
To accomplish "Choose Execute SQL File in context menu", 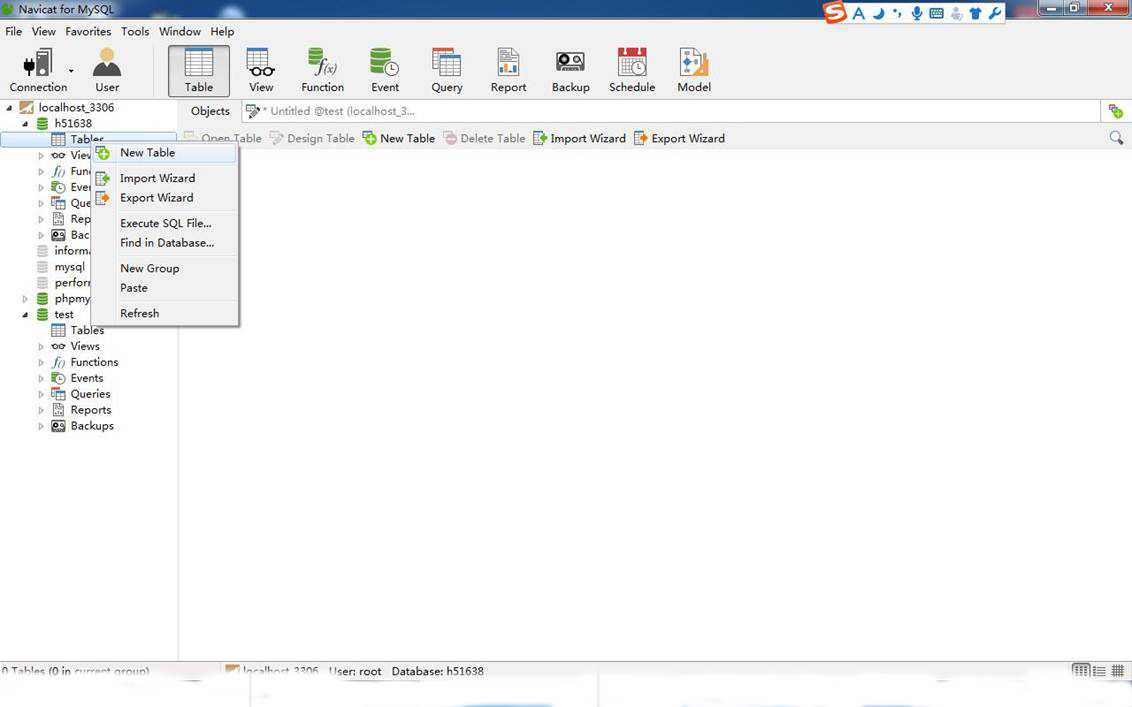I will click(165, 223).
